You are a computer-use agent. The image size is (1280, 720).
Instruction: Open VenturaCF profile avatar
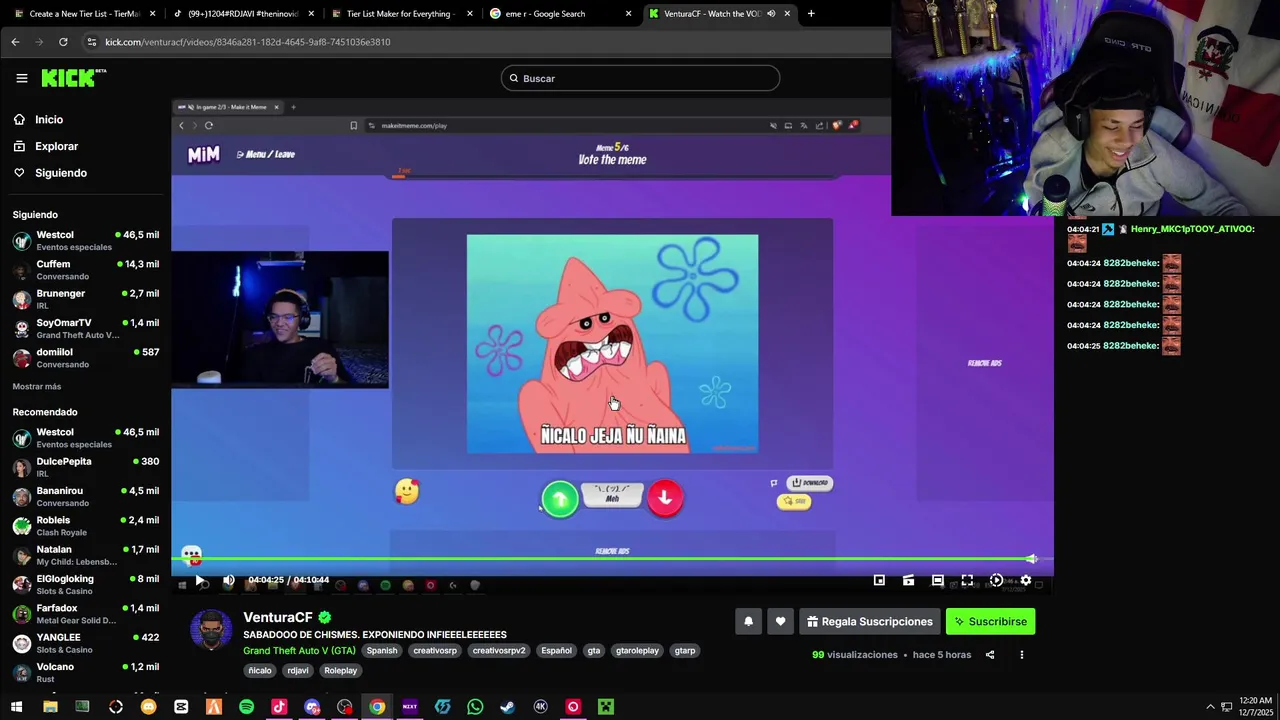click(211, 630)
